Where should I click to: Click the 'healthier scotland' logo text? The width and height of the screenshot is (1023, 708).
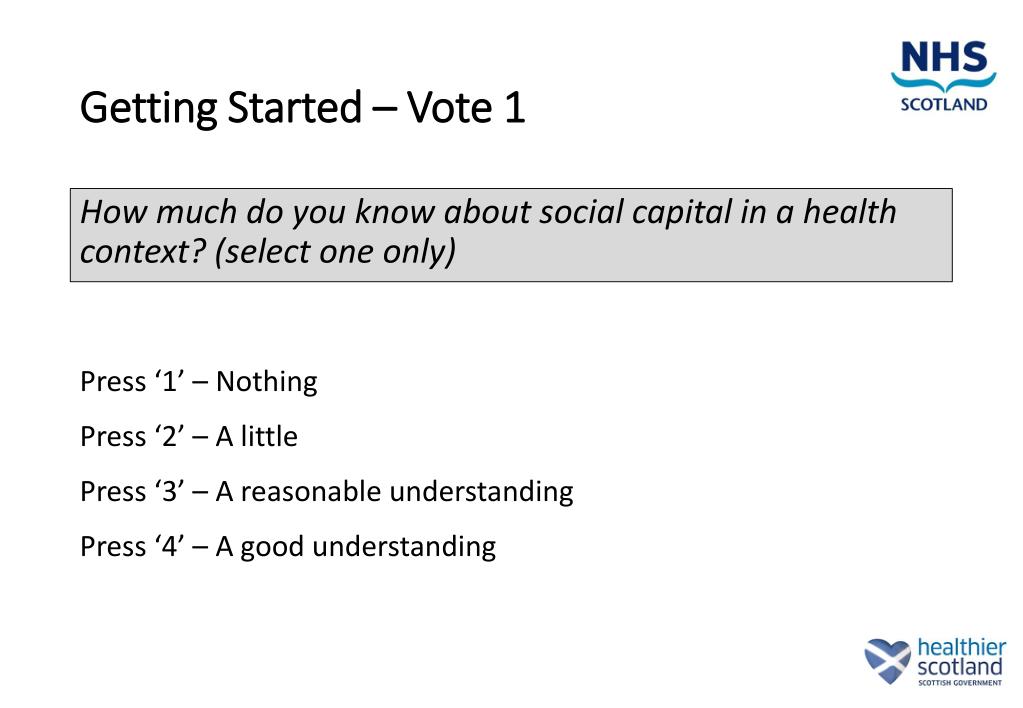[960, 658]
